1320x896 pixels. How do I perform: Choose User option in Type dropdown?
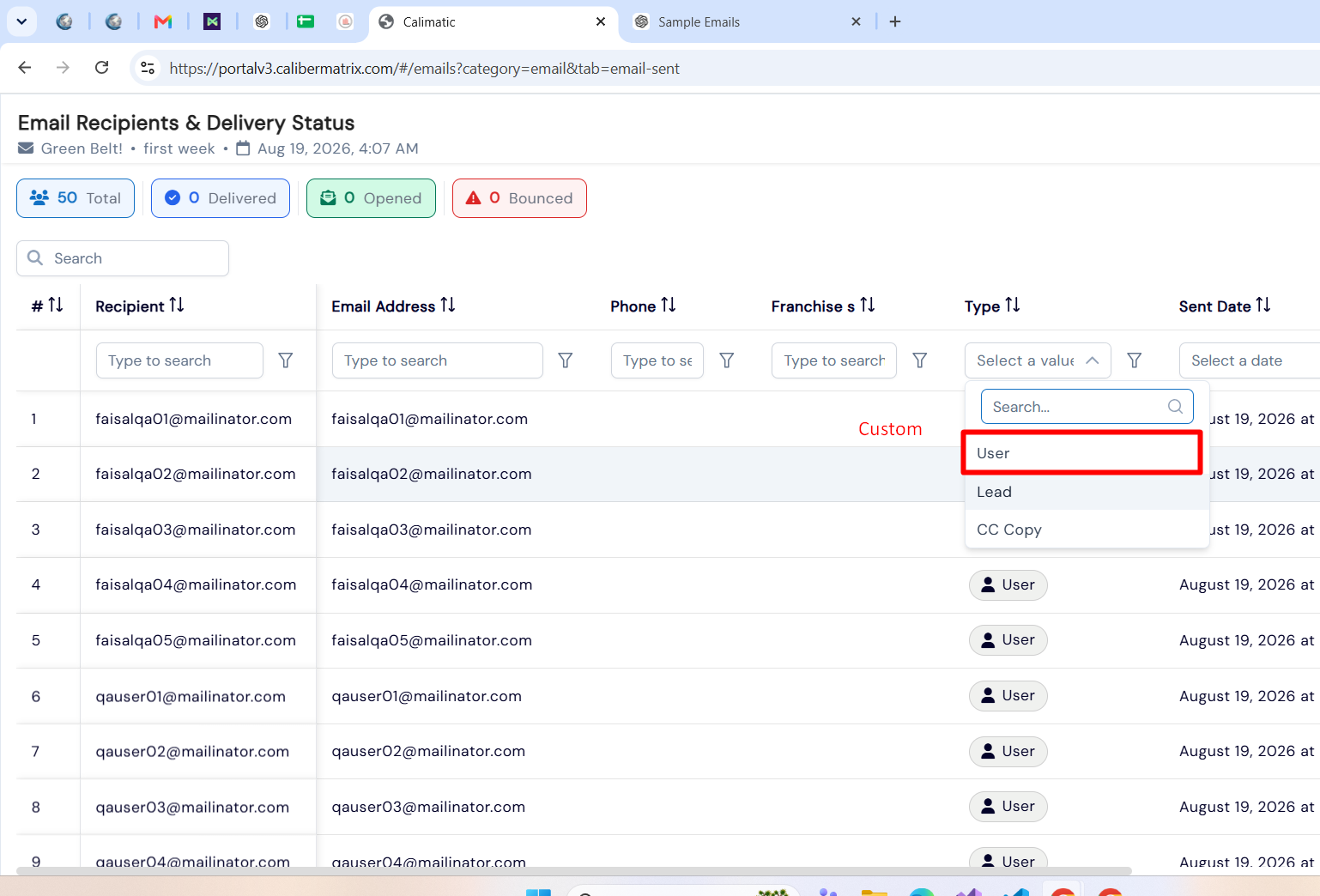point(1081,453)
